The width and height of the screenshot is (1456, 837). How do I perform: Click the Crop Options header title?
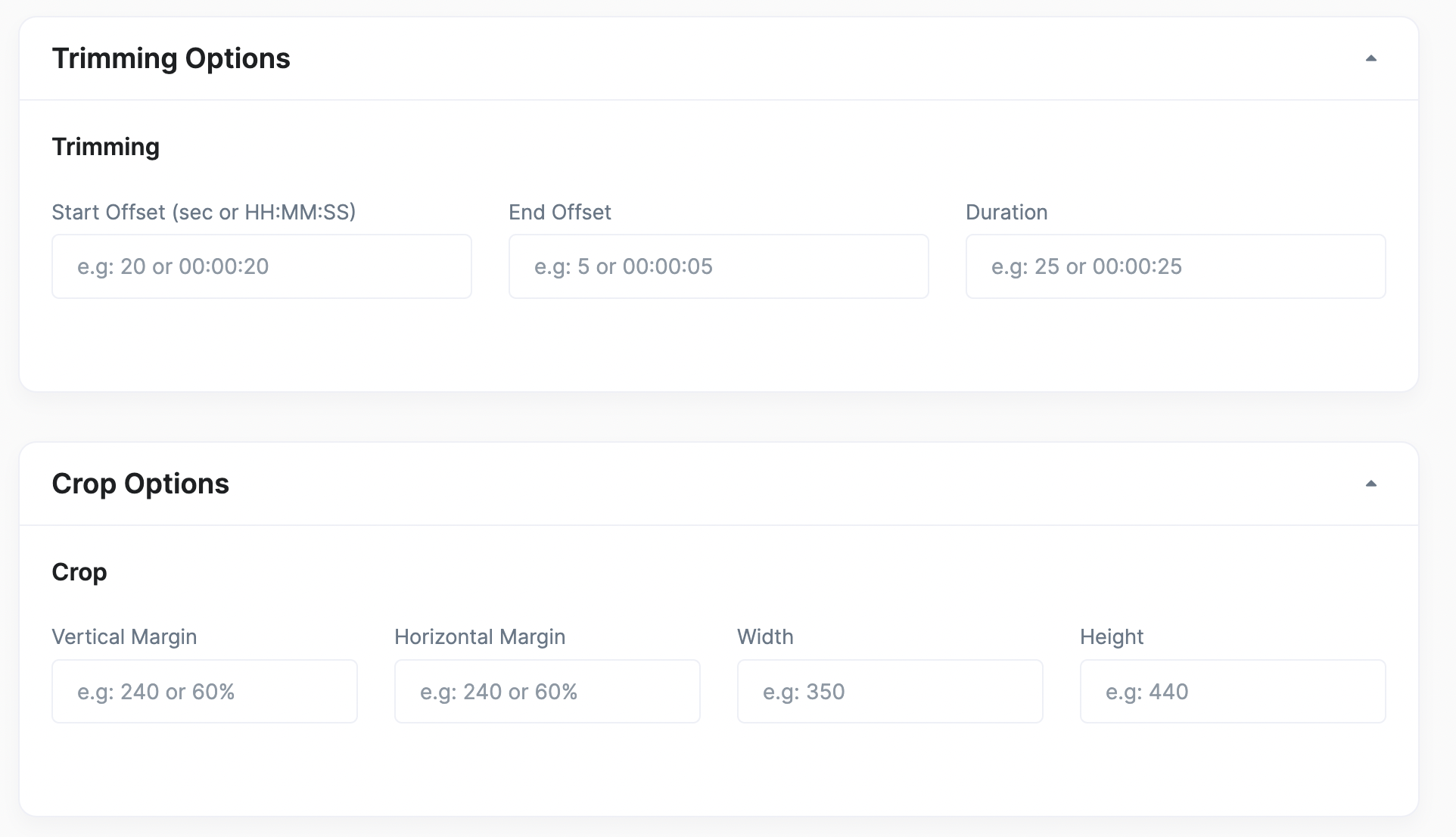(140, 484)
